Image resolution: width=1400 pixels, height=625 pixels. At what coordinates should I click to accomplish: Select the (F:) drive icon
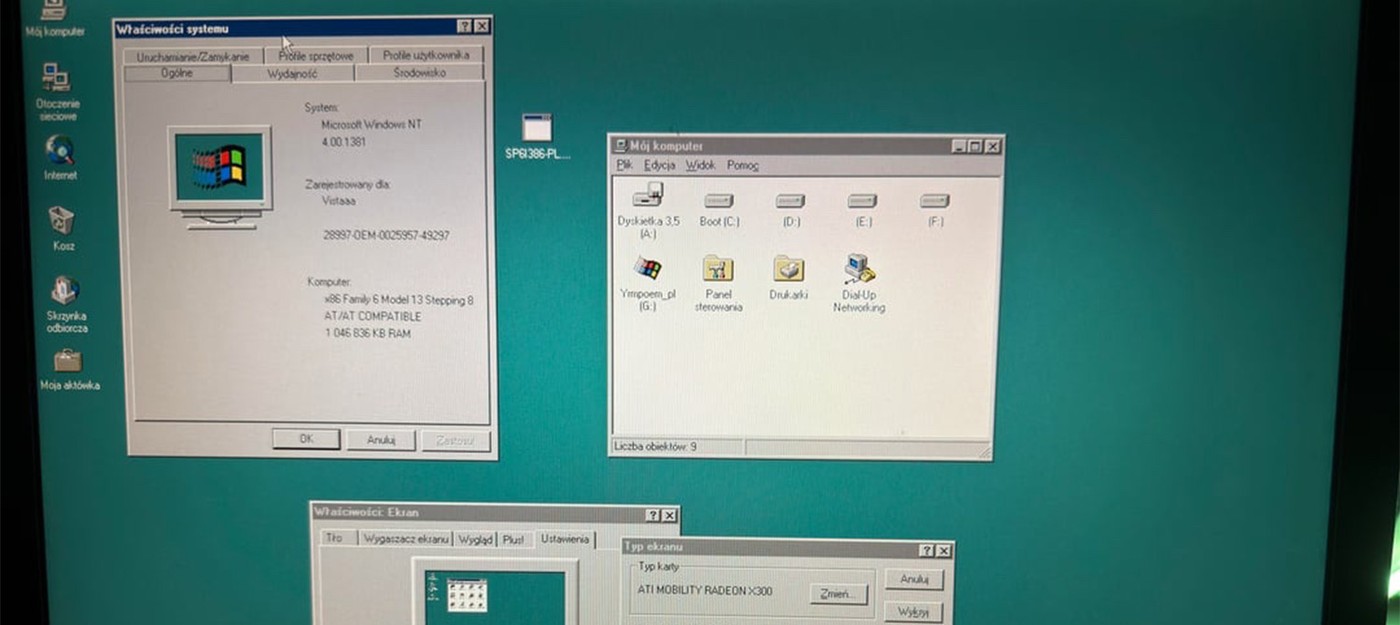click(x=935, y=211)
